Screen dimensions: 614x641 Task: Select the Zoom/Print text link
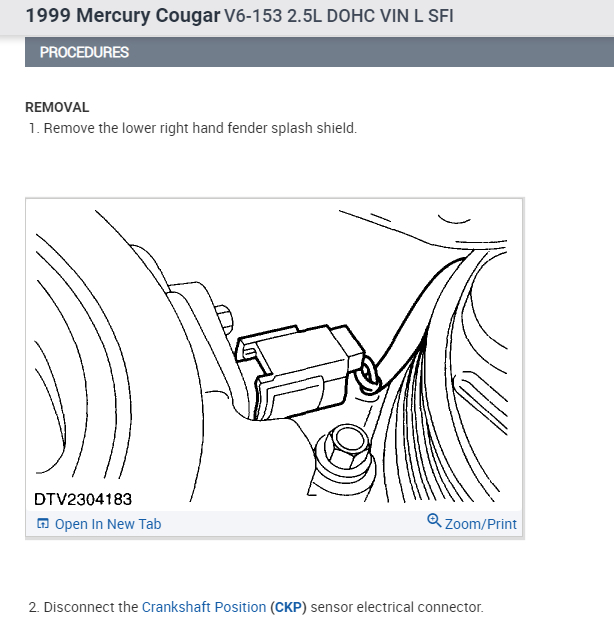pyautogui.click(x=481, y=524)
